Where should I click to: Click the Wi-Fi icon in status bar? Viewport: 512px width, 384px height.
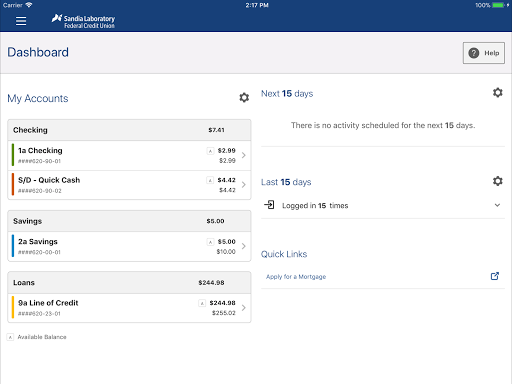click(29, 5)
